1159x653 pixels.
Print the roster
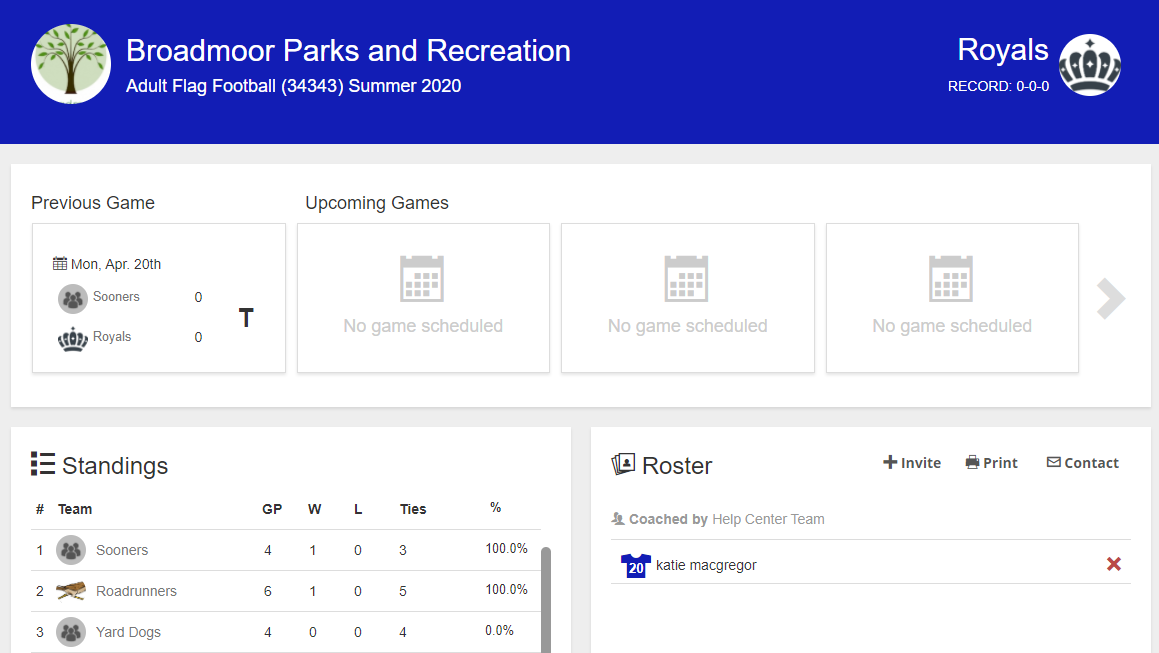pos(991,463)
